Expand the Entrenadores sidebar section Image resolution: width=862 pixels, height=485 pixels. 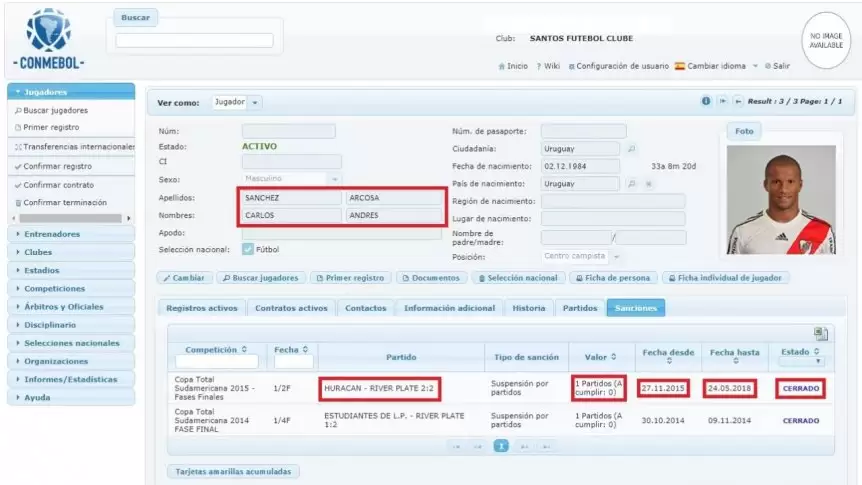coord(70,234)
